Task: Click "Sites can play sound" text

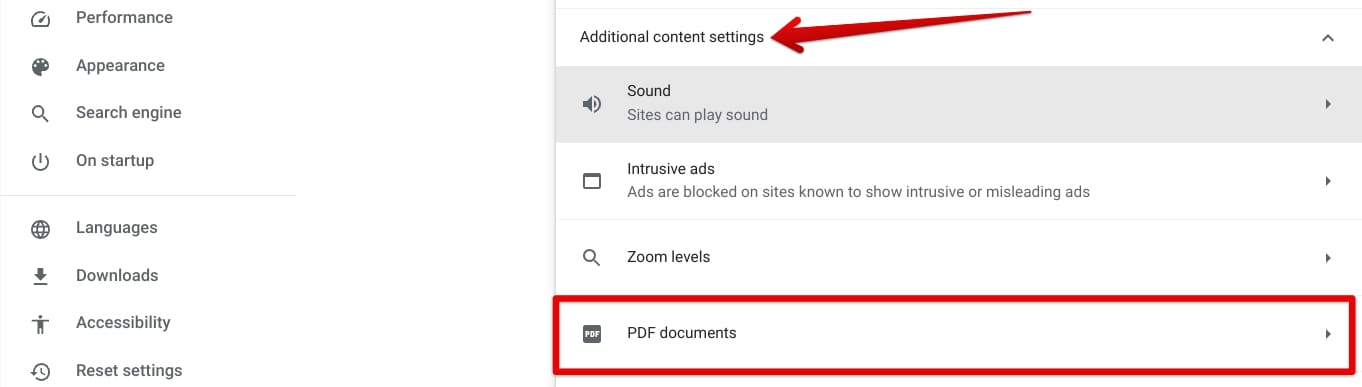Action: click(x=697, y=115)
